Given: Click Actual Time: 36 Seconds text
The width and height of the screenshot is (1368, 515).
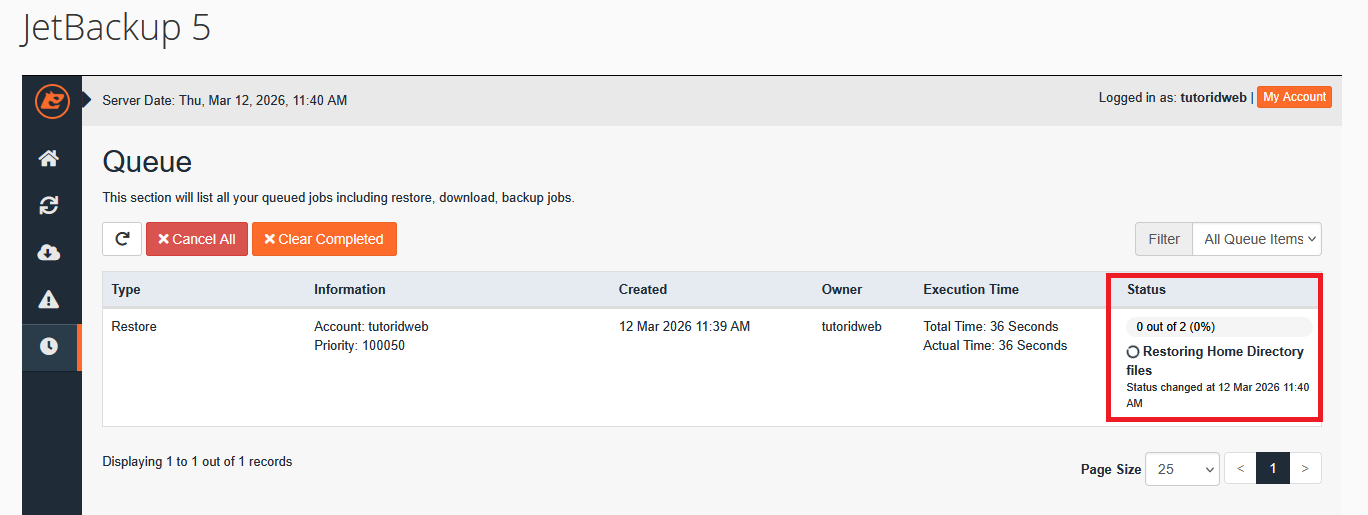Looking at the screenshot, I should tap(995, 345).
